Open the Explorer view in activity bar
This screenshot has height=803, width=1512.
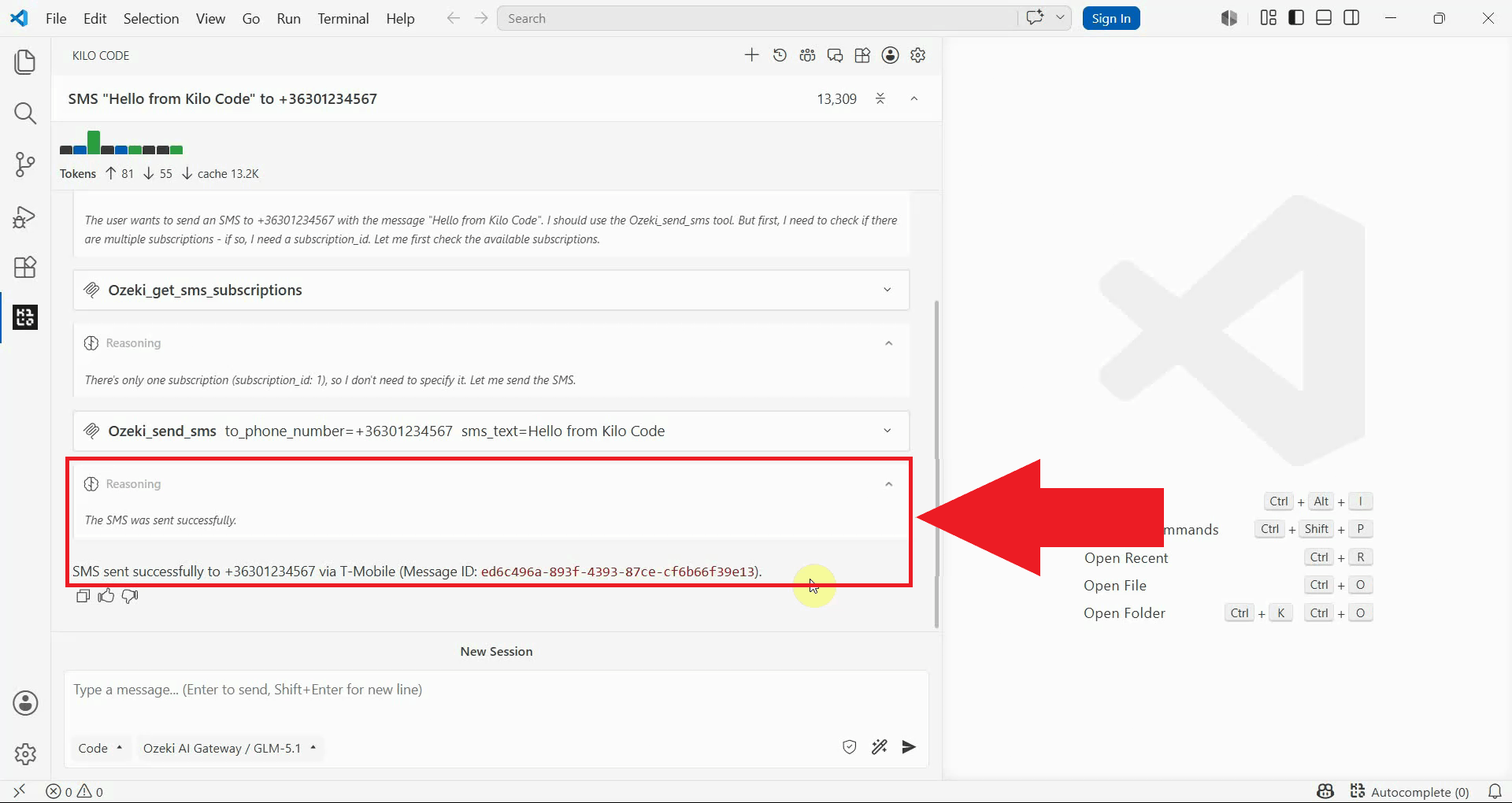coord(25,62)
